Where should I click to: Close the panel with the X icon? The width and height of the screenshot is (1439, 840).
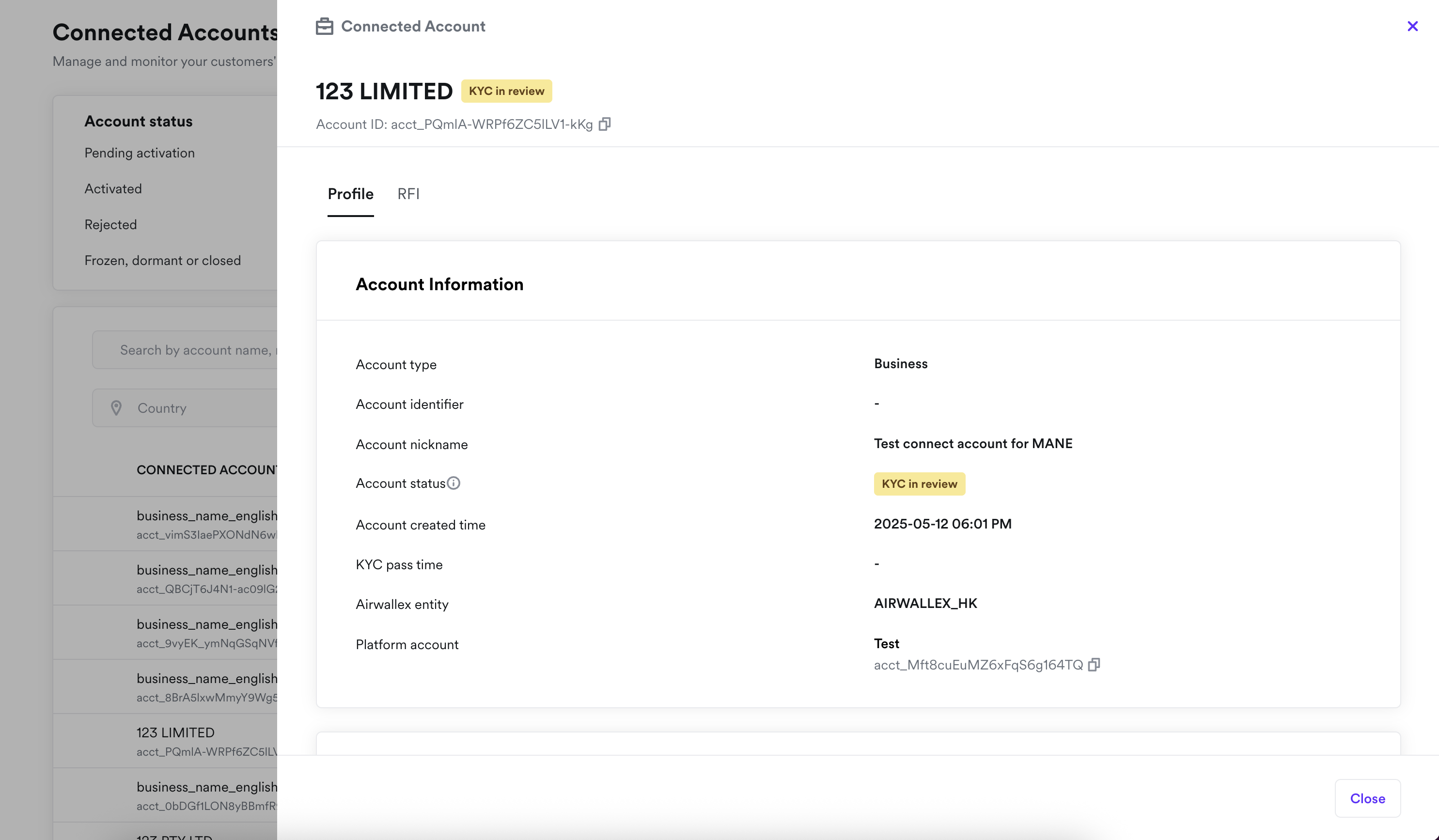(1412, 26)
